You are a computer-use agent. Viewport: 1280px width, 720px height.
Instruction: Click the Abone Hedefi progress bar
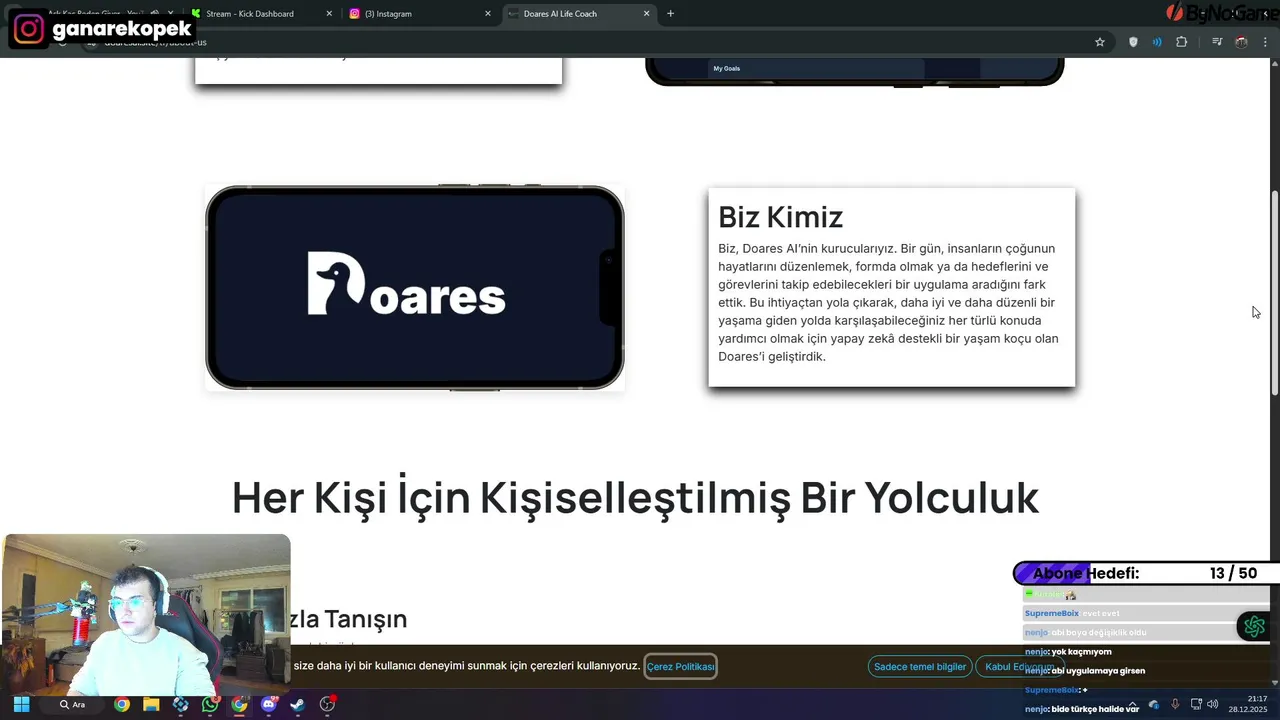[1146, 573]
